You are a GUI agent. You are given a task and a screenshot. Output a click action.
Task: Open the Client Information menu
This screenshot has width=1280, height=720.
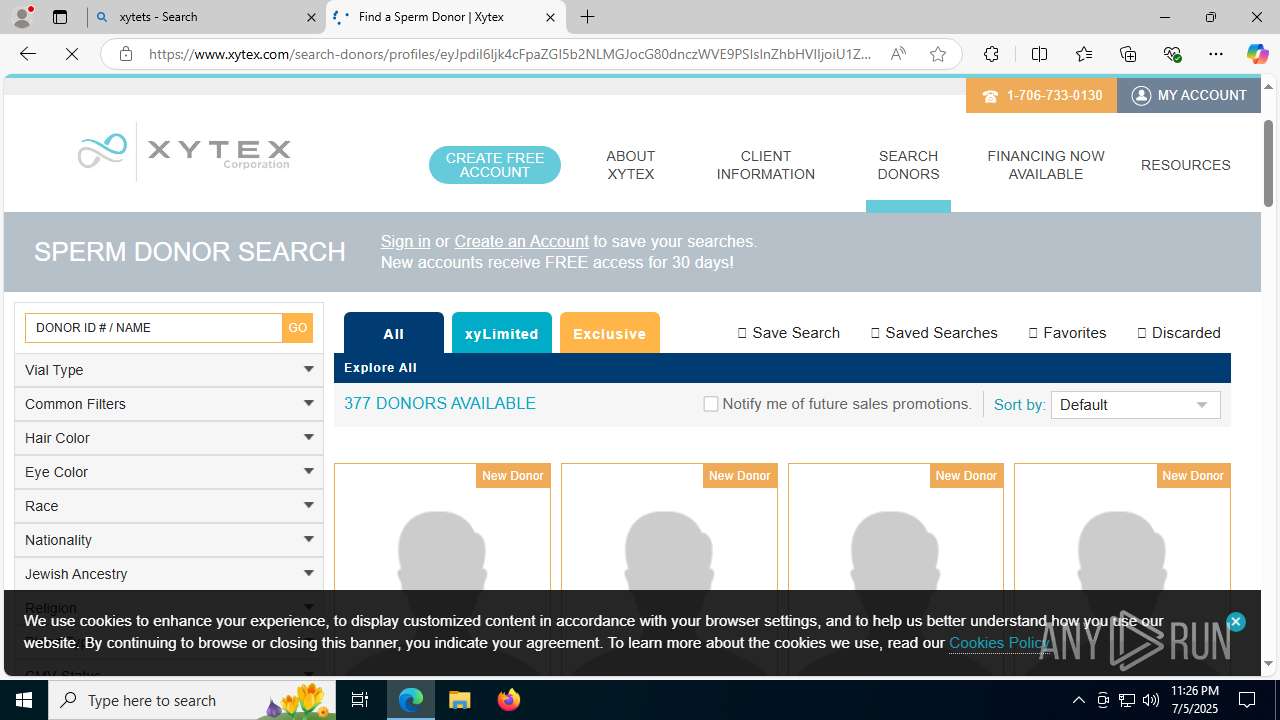[x=766, y=165]
